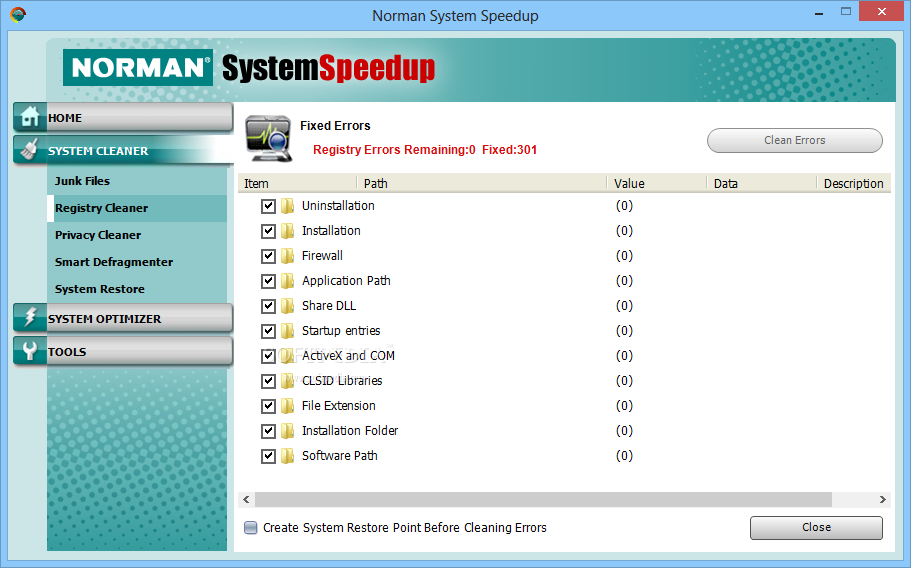Image resolution: width=911 pixels, height=568 pixels.
Task: Click the Description column header
Action: [x=854, y=184]
